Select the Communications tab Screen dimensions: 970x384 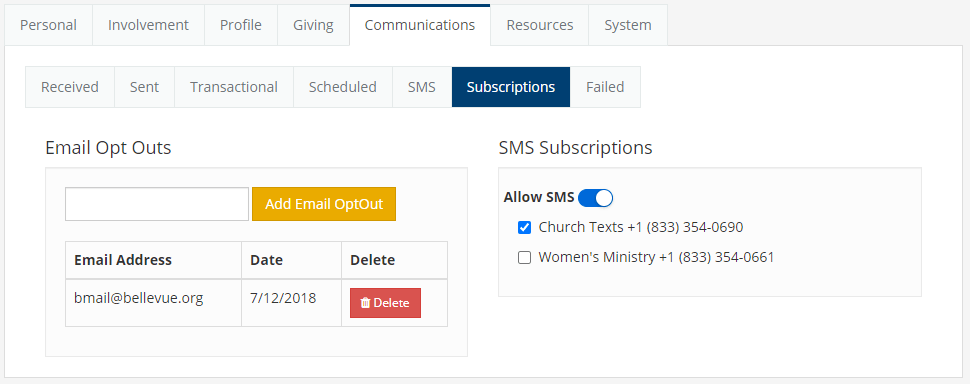(x=420, y=25)
